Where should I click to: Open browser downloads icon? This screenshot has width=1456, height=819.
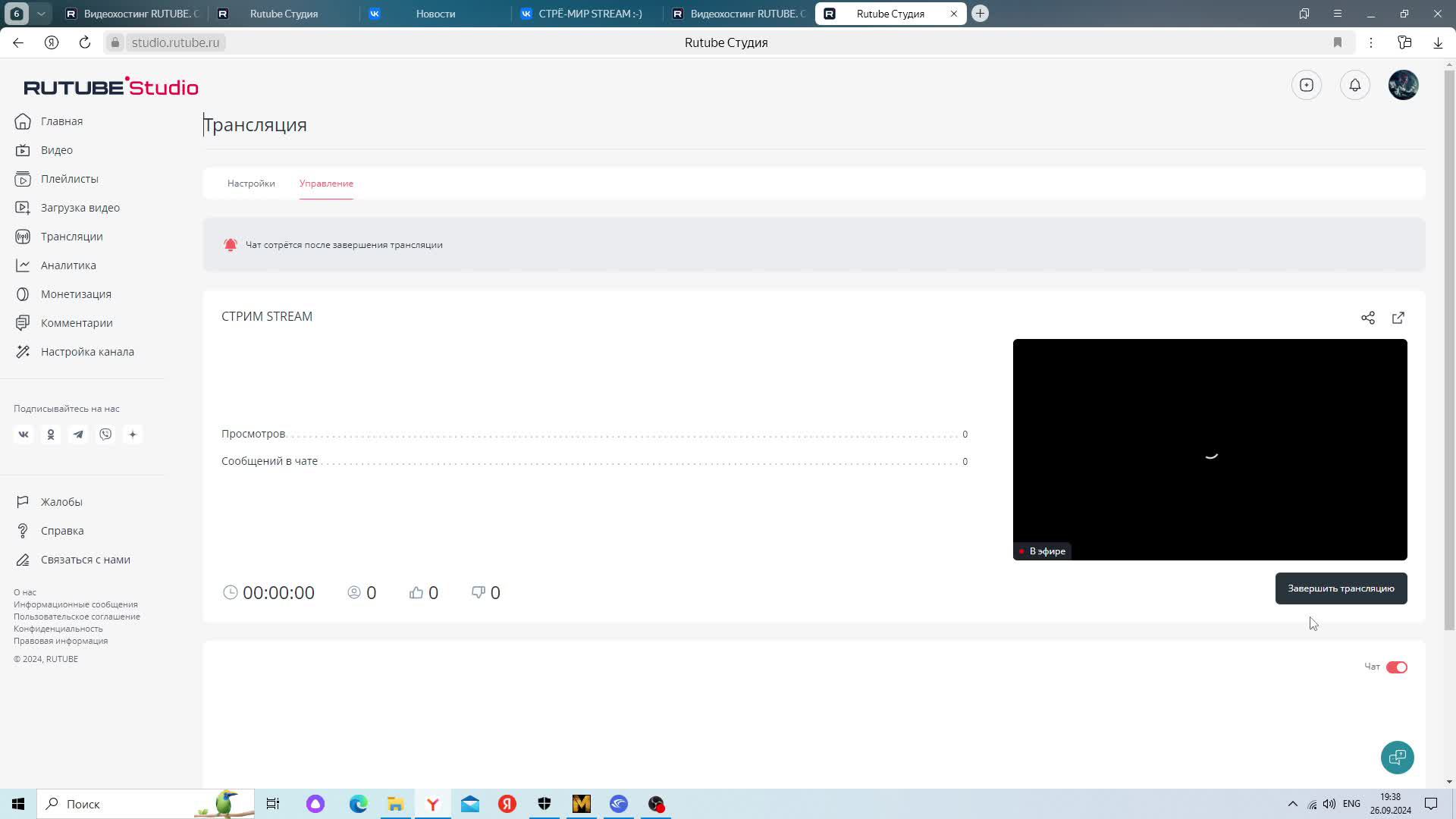click(x=1438, y=42)
